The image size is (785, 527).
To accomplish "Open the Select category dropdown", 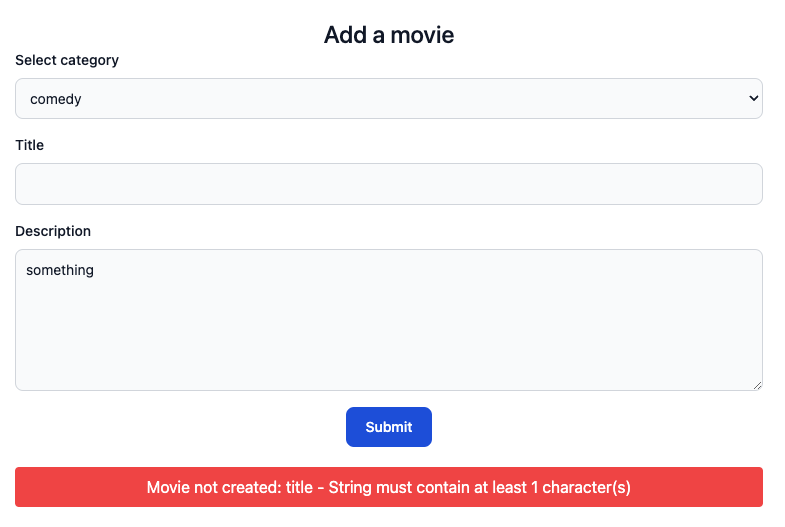I will 388,99.
